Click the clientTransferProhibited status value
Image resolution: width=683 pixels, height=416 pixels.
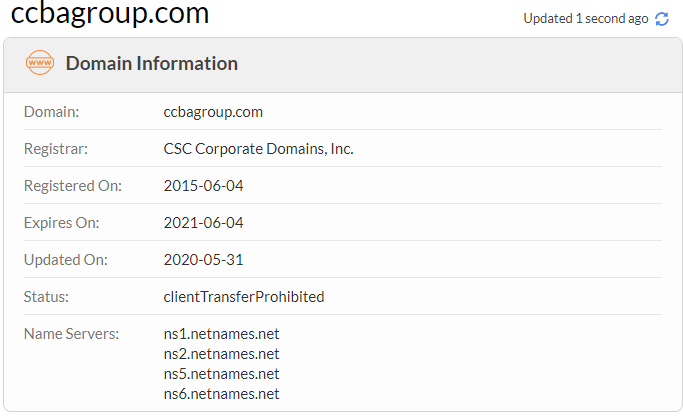(x=244, y=297)
